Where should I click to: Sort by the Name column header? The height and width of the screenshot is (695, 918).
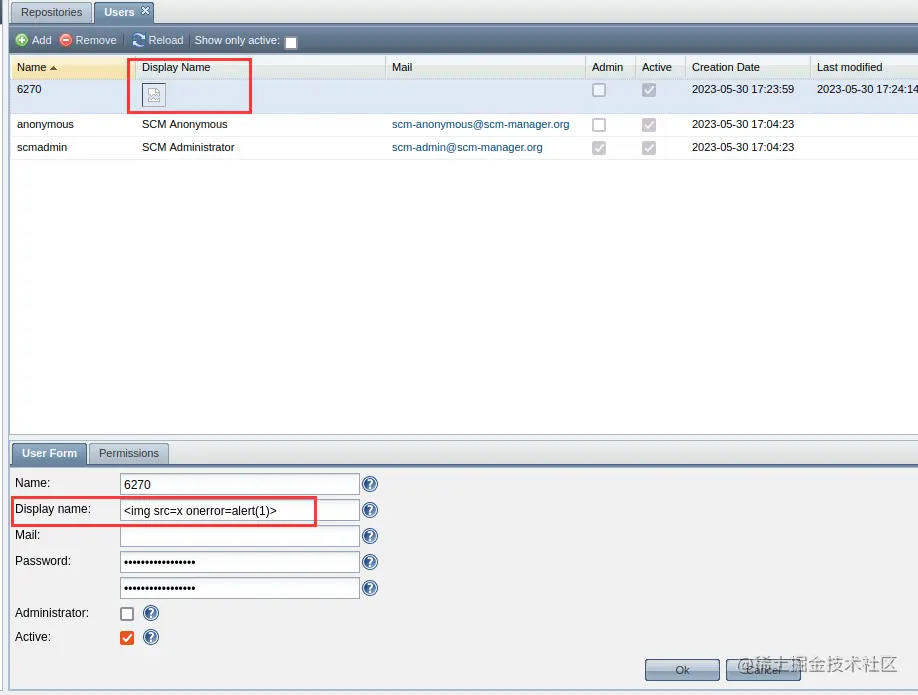(x=73, y=67)
